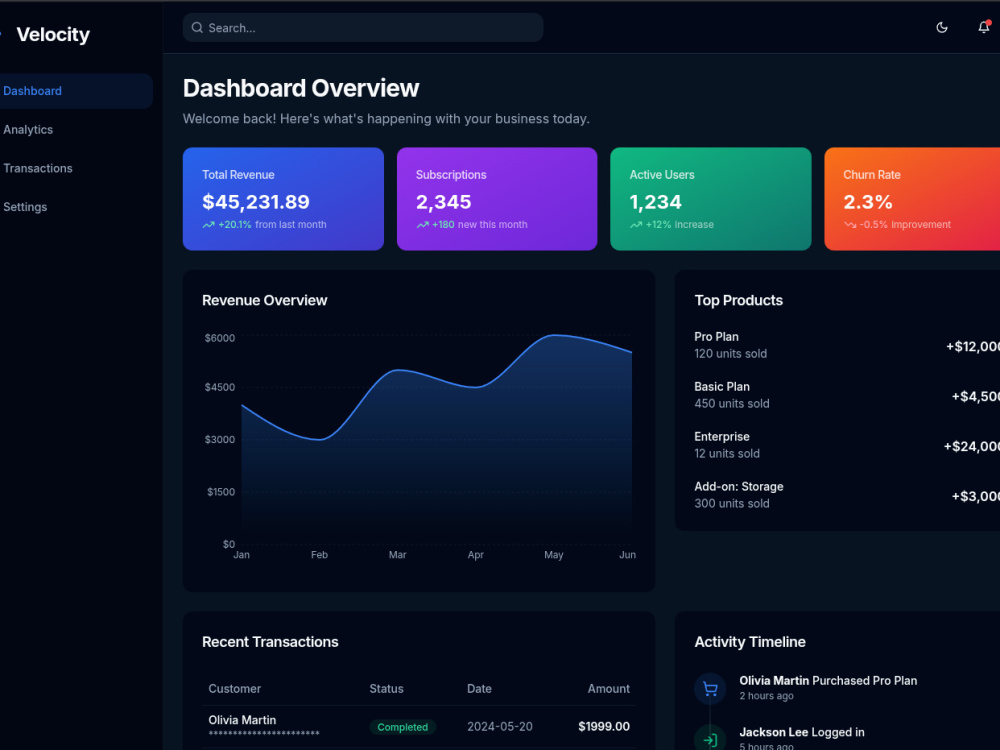The width and height of the screenshot is (1000, 750).
Task: Click the Activity Timeline heading
Action: (x=750, y=642)
